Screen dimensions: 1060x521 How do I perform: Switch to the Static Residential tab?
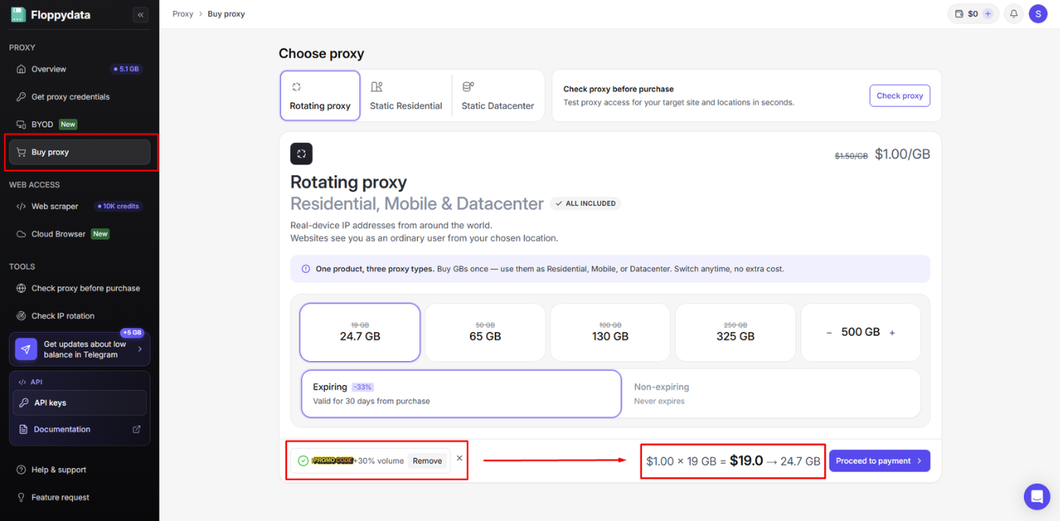tap(406, 96)
